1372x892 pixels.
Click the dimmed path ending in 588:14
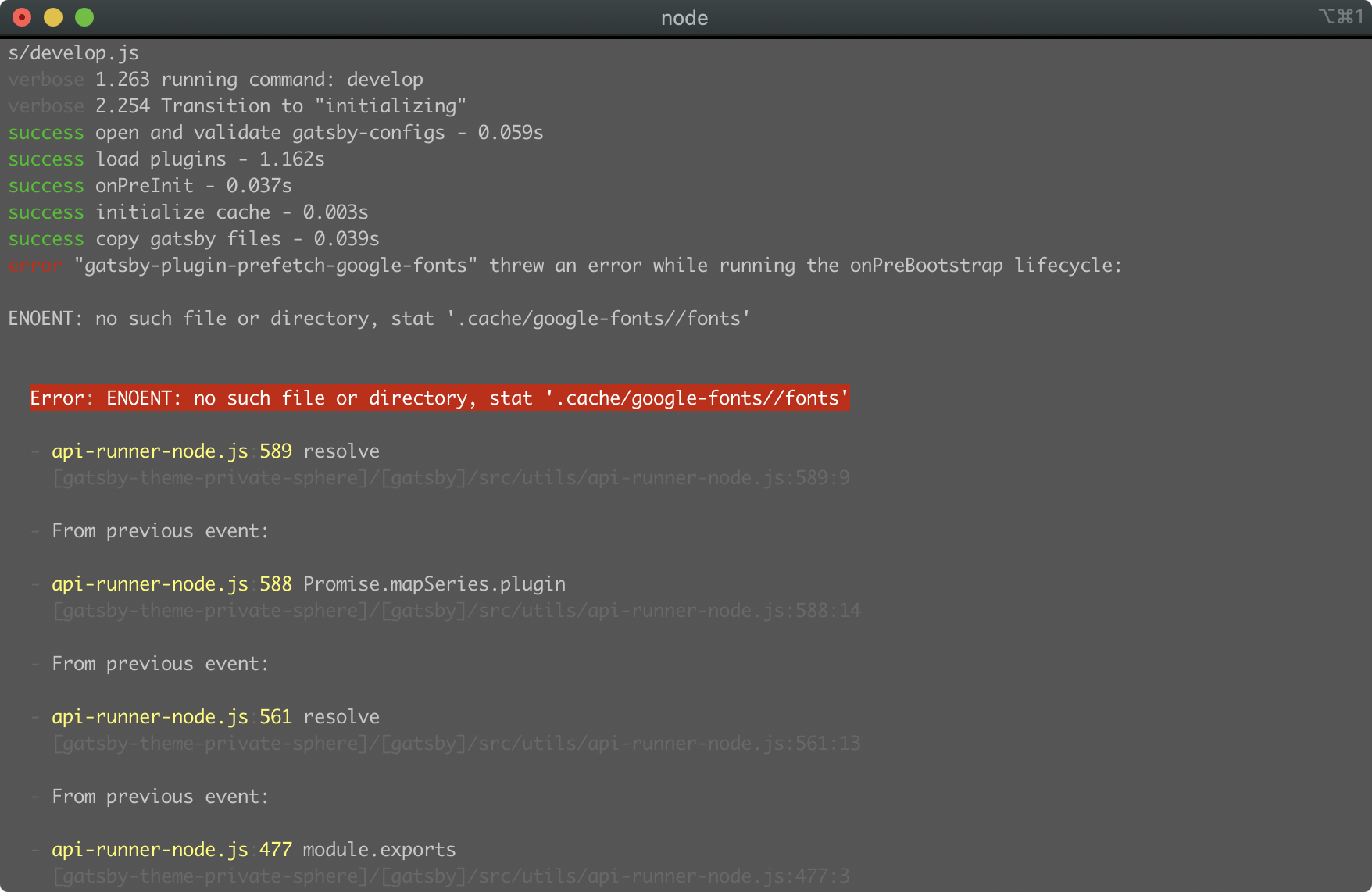tap(456, 611)
